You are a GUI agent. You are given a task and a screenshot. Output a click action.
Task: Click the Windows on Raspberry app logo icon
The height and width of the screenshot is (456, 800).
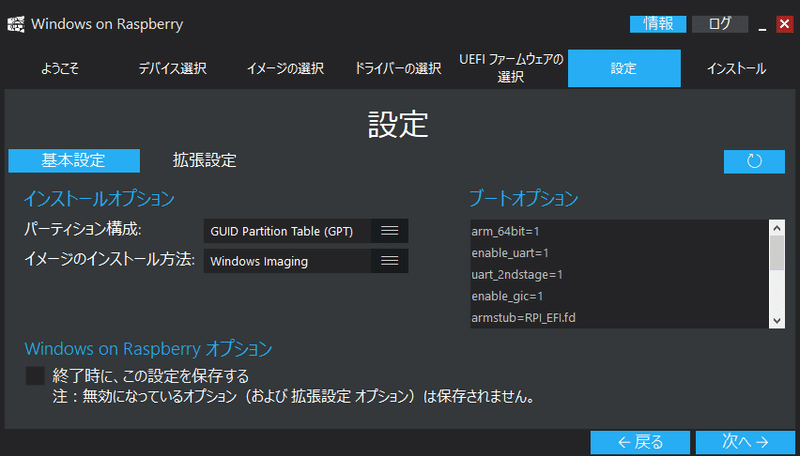coord(16,24)
